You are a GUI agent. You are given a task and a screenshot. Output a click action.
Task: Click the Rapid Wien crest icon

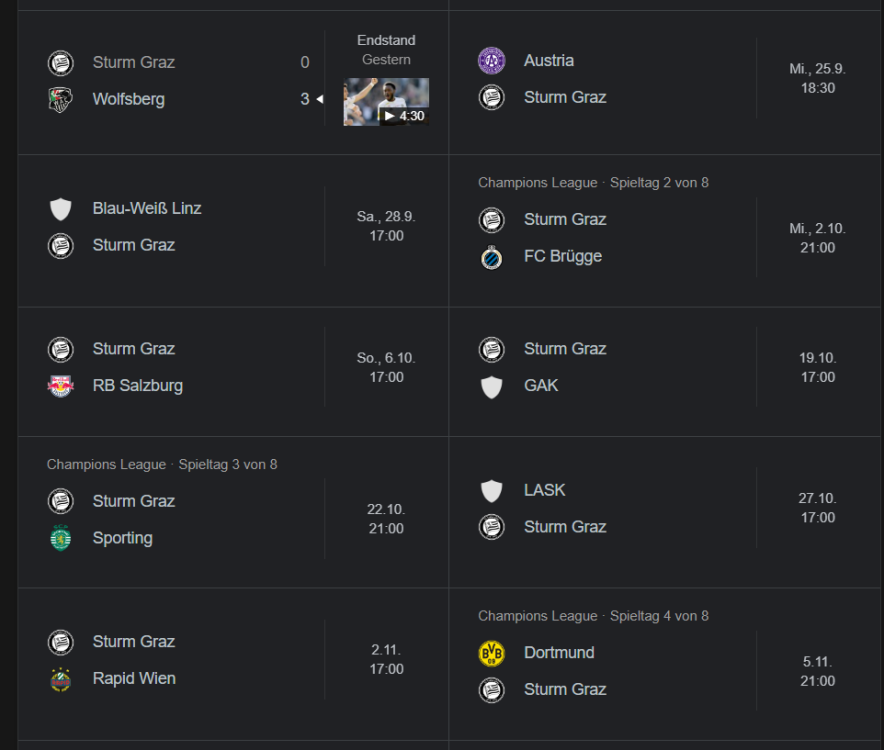coord(61,679)
